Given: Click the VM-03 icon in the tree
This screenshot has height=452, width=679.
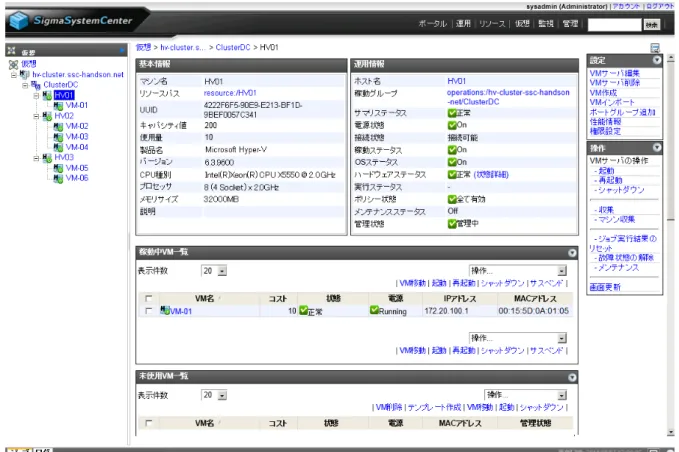Looking at the screenshot, I should (58, 137).
